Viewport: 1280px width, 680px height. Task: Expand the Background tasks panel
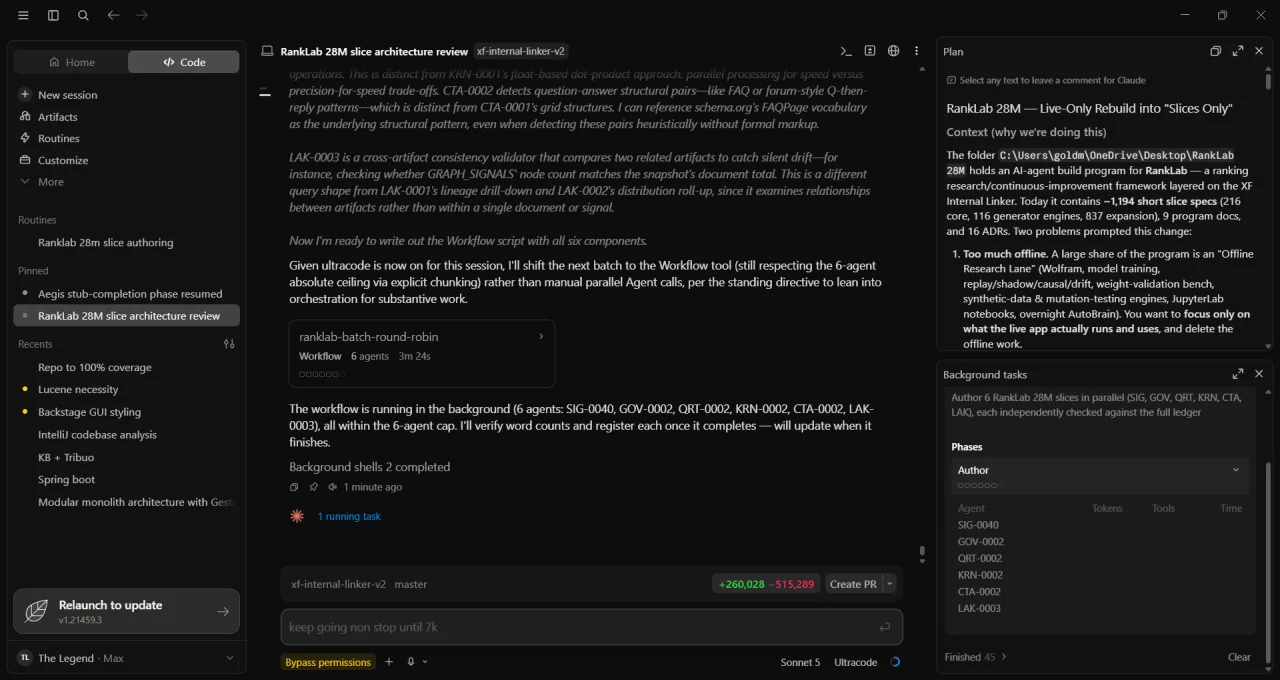(x=1238, y=374)
